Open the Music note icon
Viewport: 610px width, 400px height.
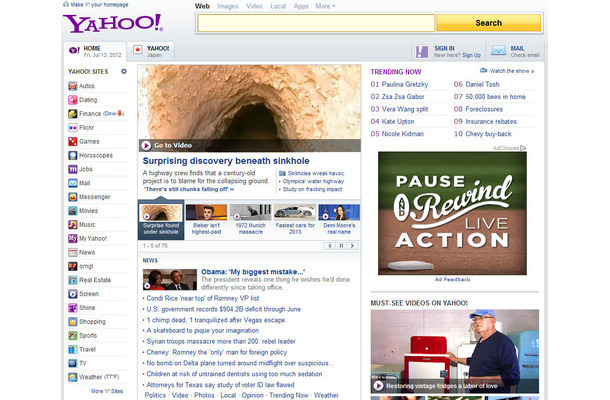pos(73,225)
